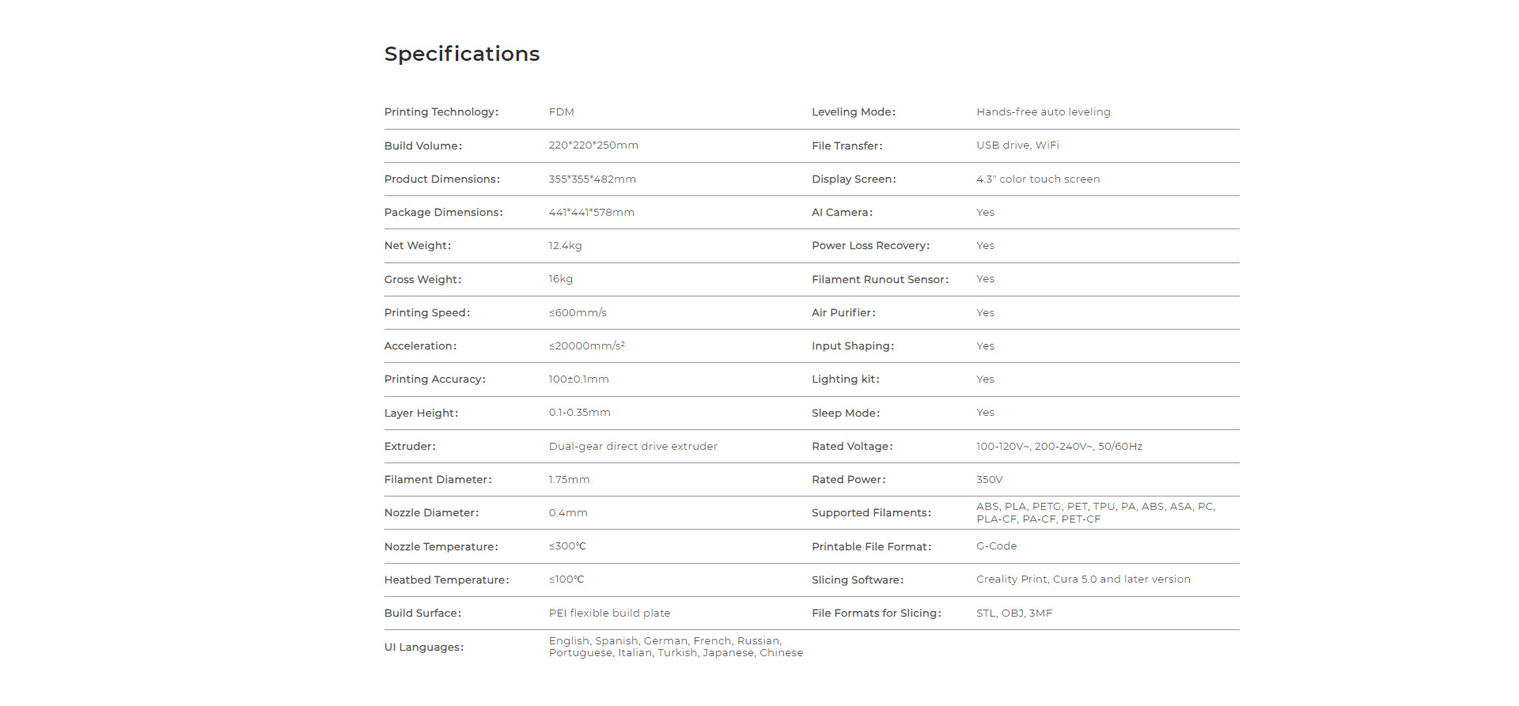1519x706 pixels.
Task: Click the Printing Technology label
Action: tap(441, 112)
